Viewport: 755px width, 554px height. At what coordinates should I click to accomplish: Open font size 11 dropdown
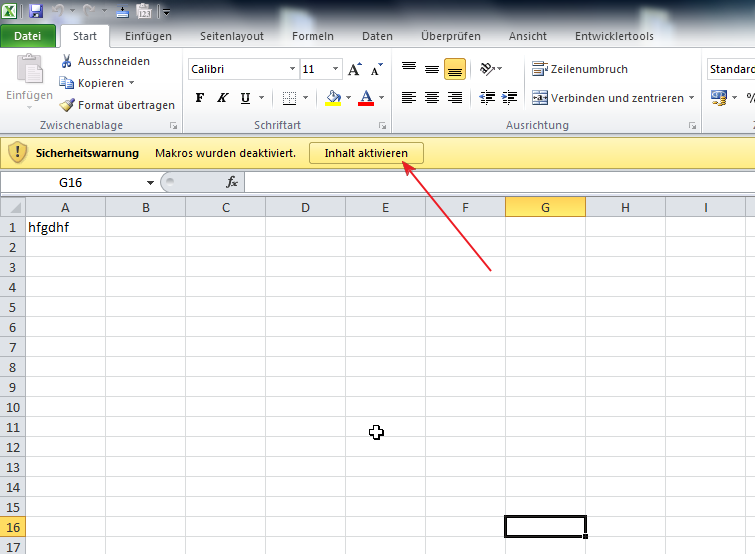tap(335, 69)
